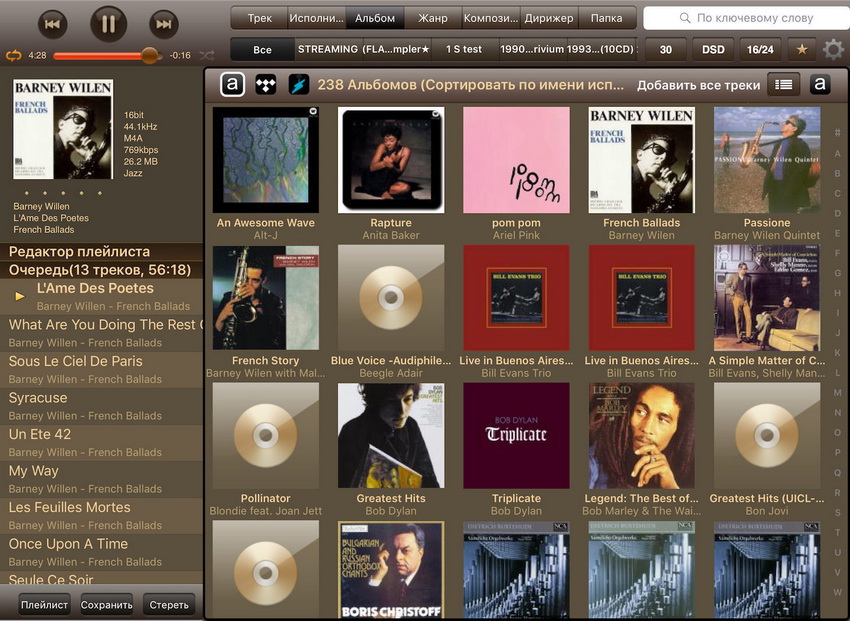The width and height of the screenshot is (850, 621).
Task: Open the French Ballads album in the grid
Action: pyautogui.click(x=641, y=160)
